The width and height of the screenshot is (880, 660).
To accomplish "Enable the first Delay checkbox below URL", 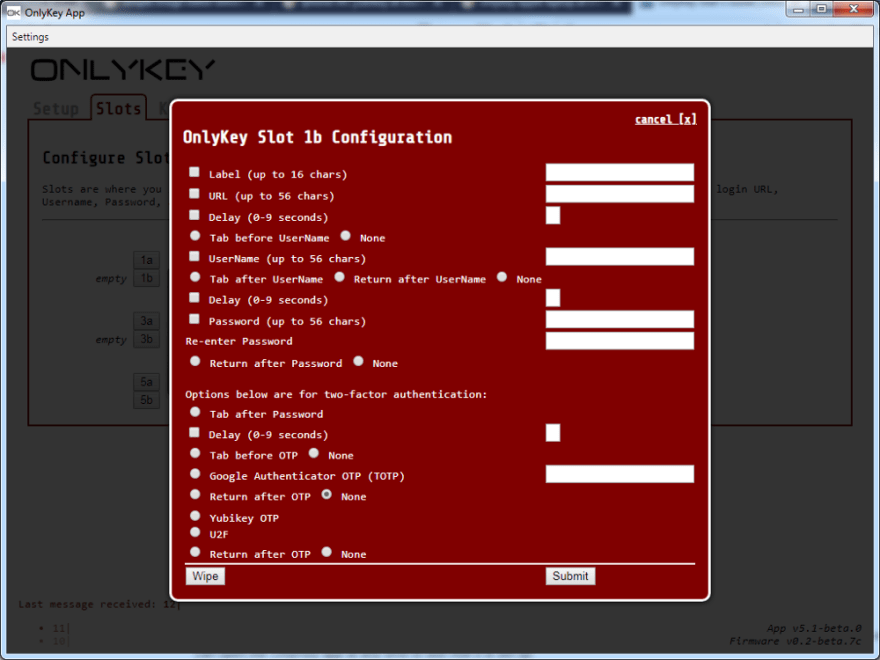I will pyautogui.click(x=194, y=215).
